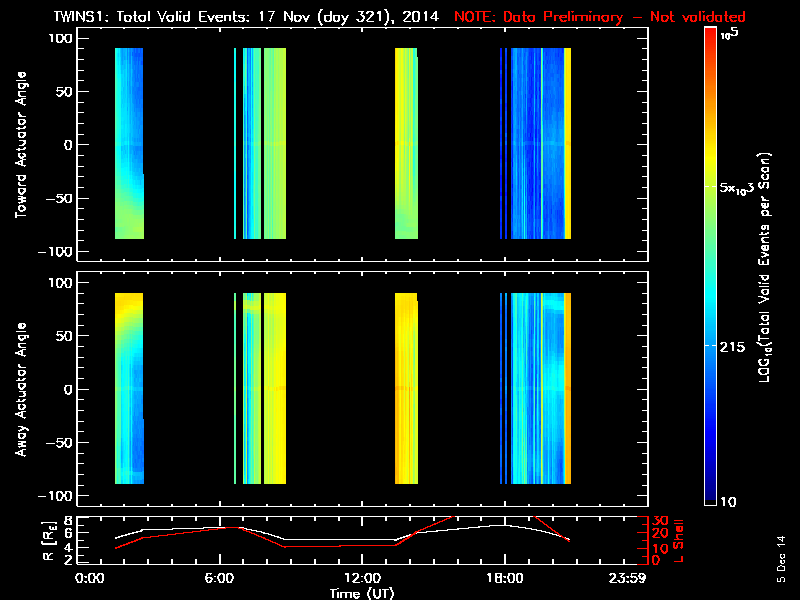Click the '12:00' time tick label

[362, 578]
